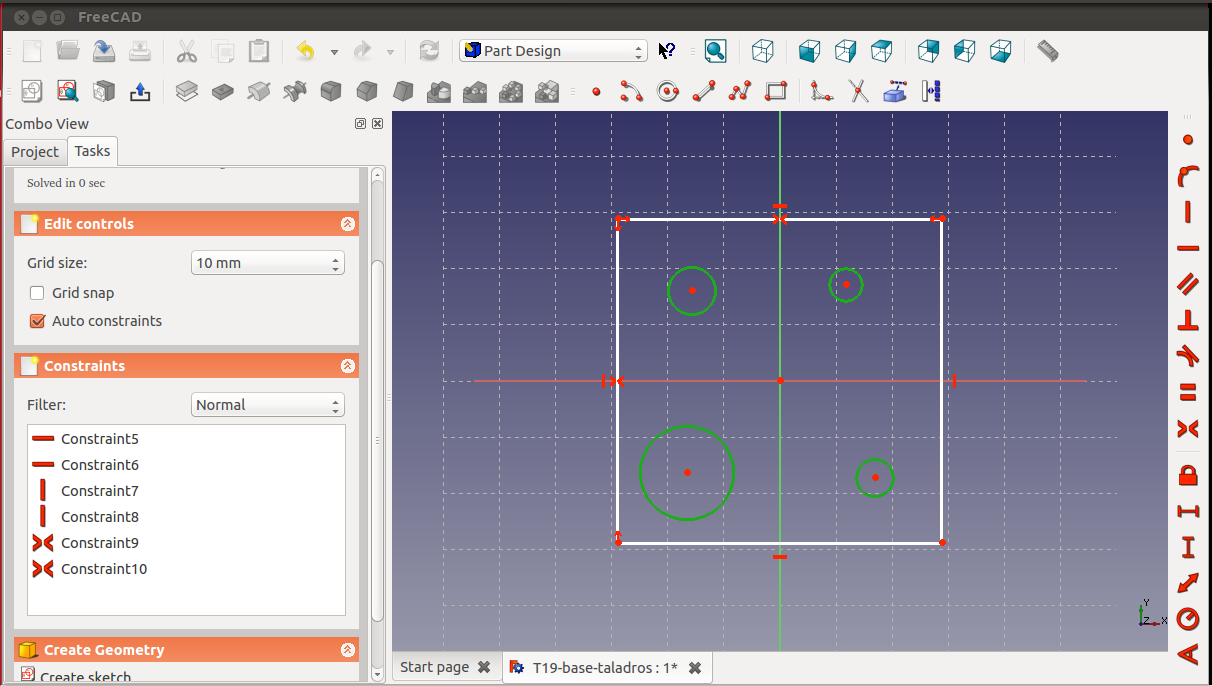Disable the Auto constraints checkbox
The width and height of the screenshot is (1212, 686).
38,321
